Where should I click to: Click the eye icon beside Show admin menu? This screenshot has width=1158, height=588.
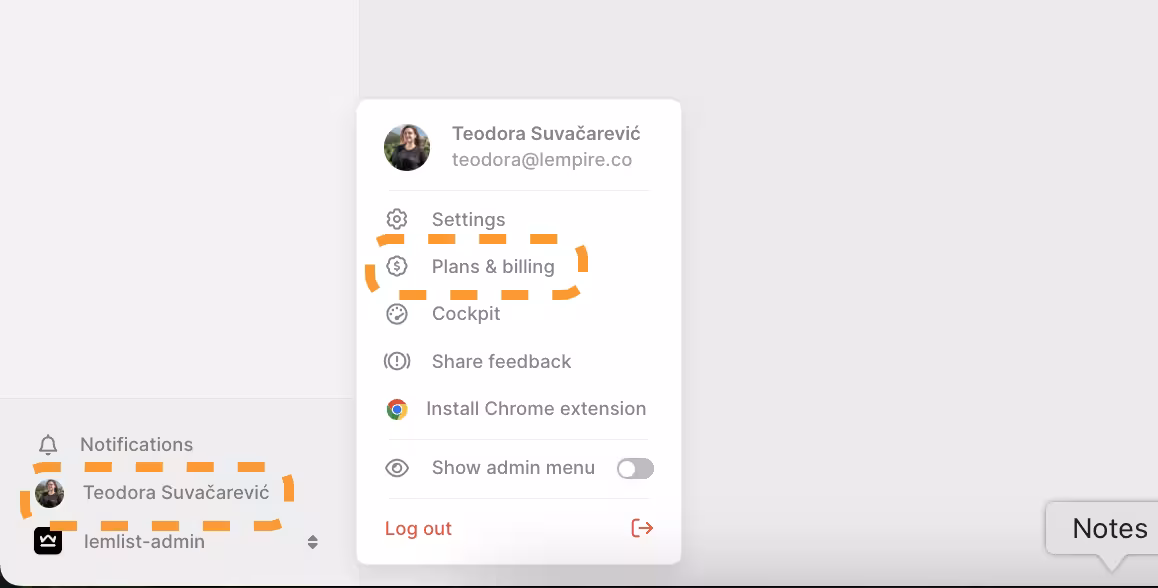pos(397,468)
